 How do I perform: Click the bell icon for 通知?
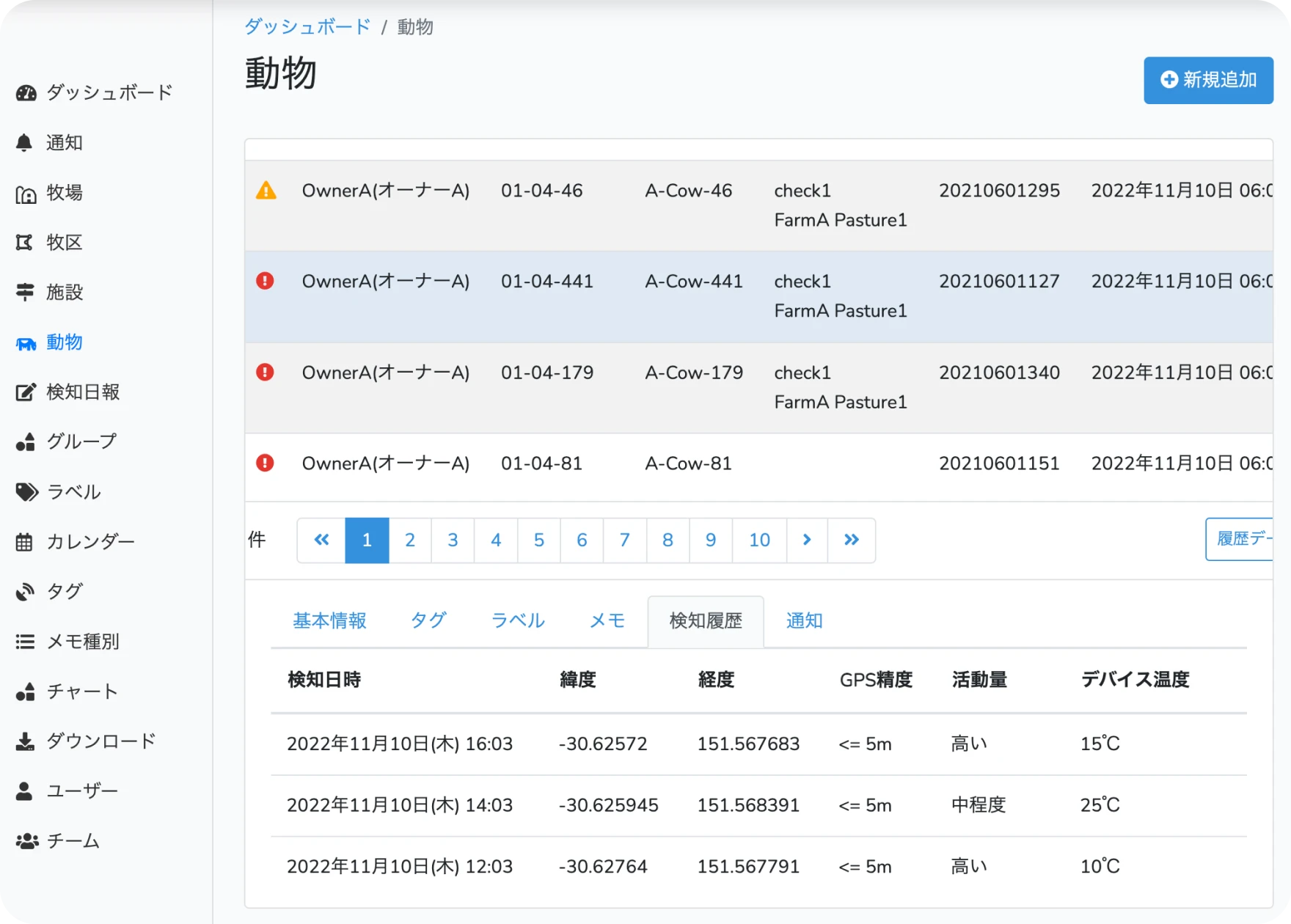tap(24, 143)
